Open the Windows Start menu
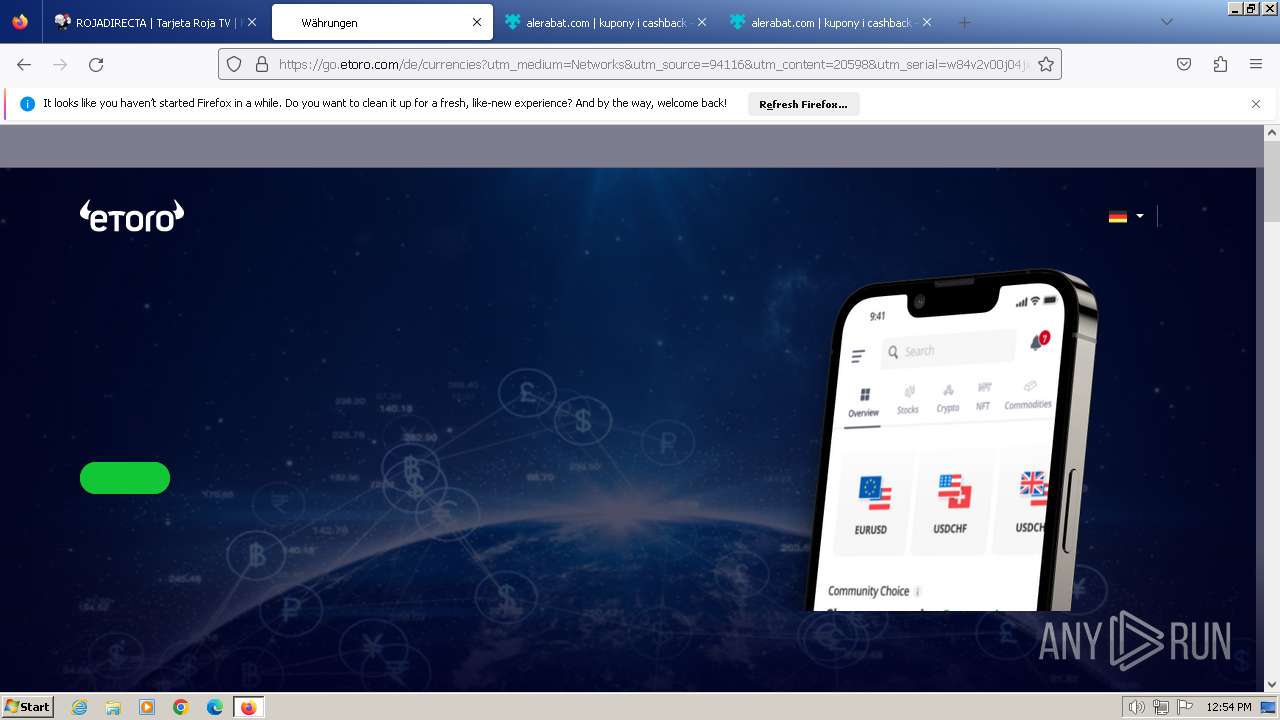 pyautogui.click(x=28, y=707)
